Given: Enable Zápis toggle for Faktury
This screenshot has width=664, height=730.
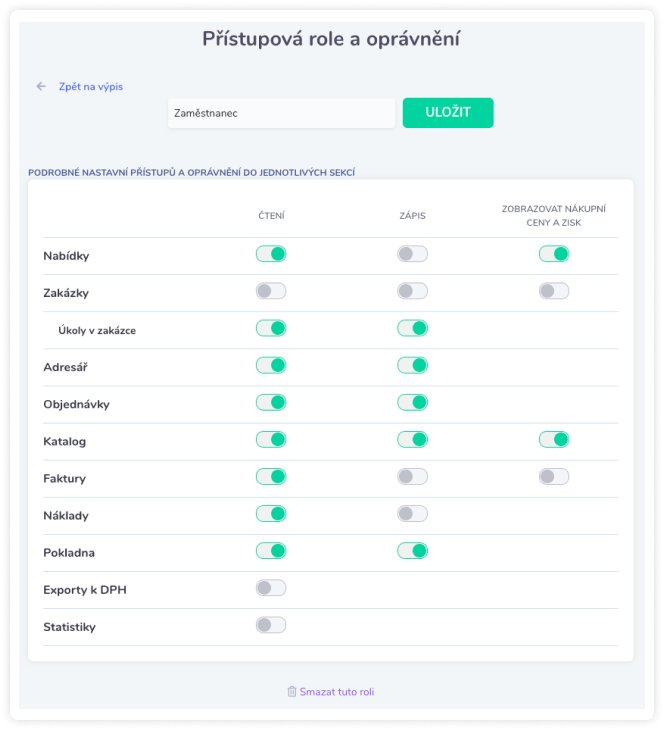Looking at the screenshot, I should [413, 476].
